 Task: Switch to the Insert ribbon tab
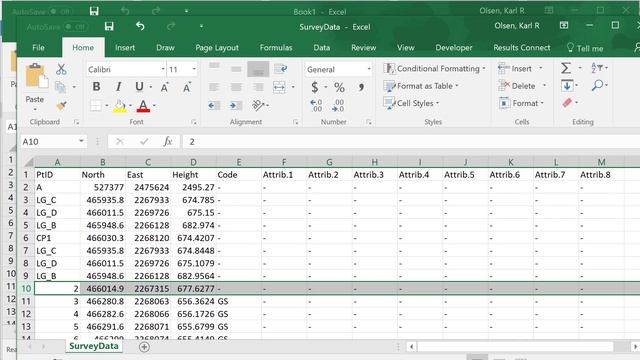tap(125, 48)
